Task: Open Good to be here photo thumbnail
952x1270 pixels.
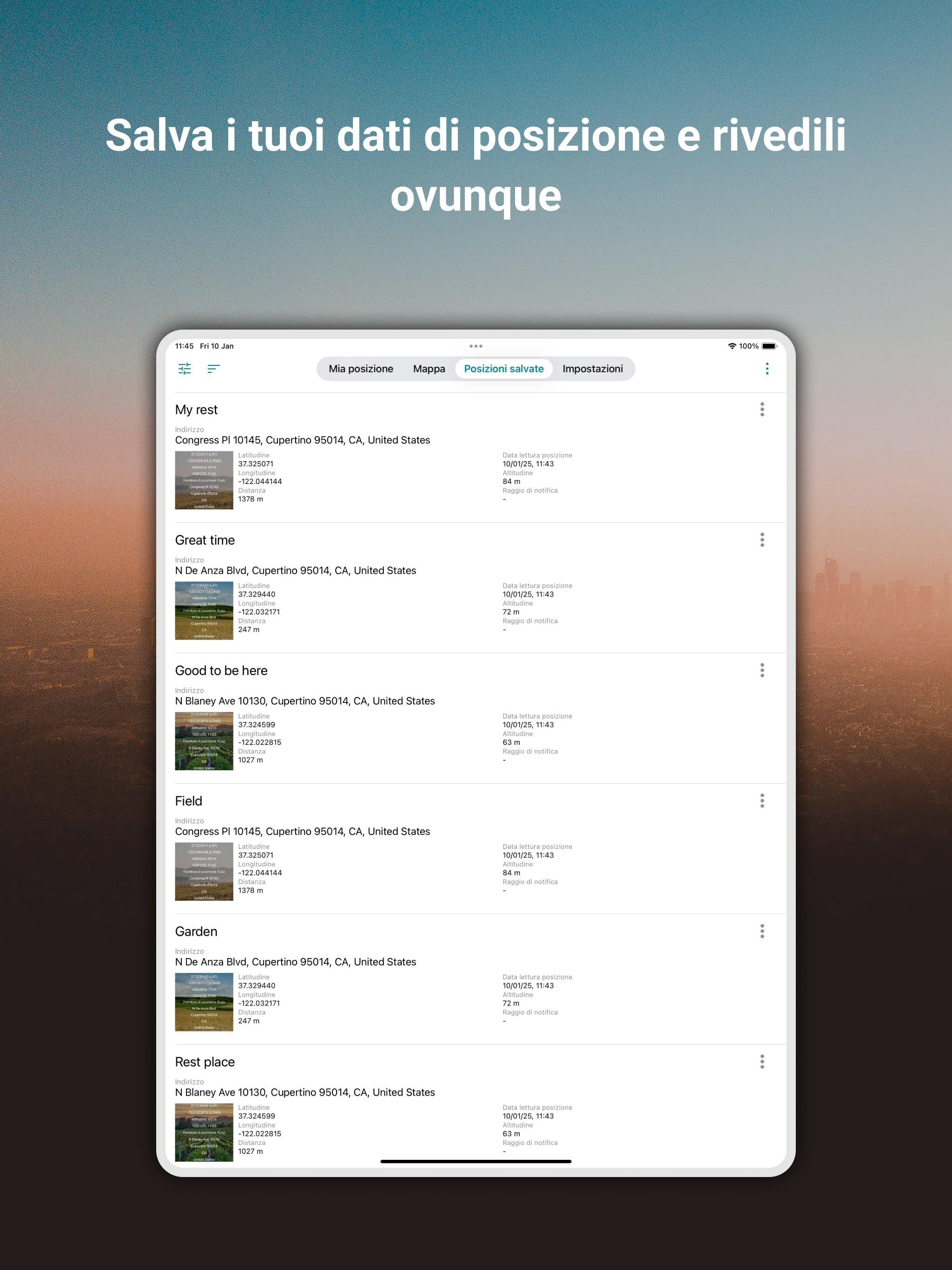Action: point(204,741)
